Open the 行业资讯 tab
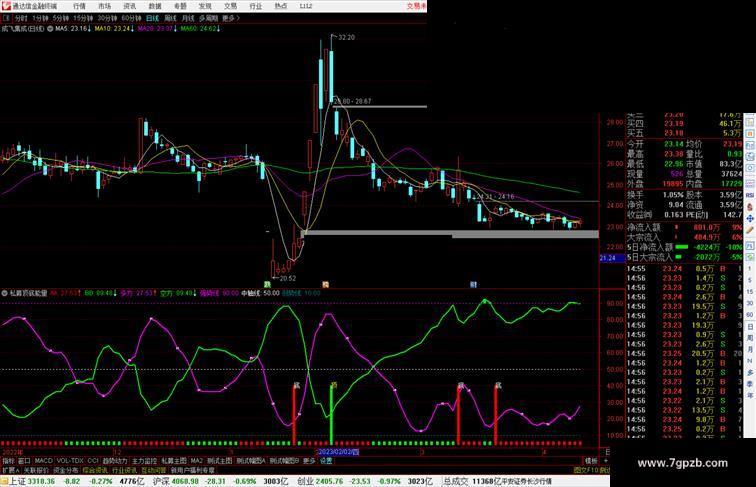The width and height of the screenshot is (756, 487). coord(124,470)
